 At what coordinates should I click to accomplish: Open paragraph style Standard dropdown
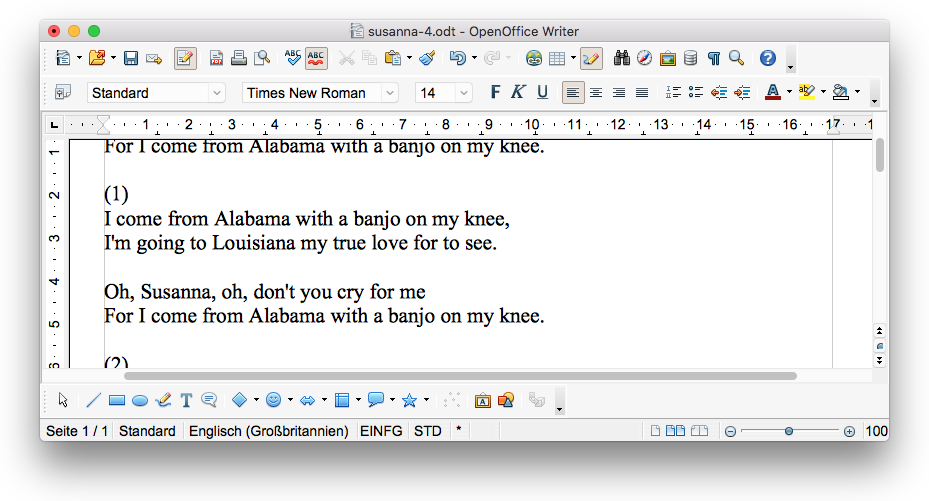[x=217, y=93]
